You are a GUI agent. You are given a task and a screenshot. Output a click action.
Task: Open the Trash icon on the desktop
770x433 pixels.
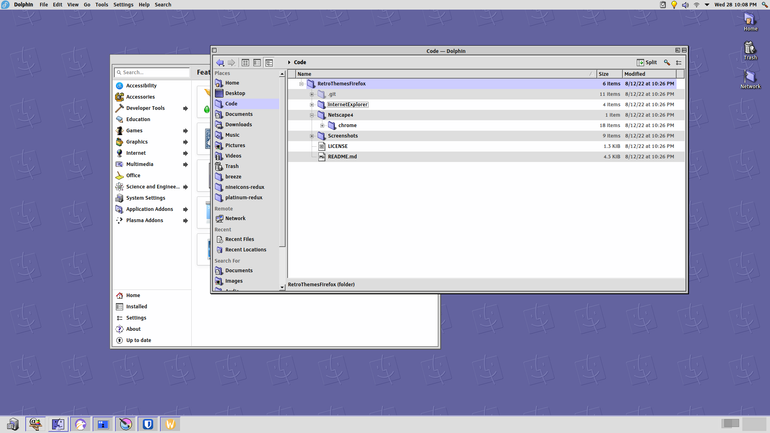tap(750, 51)
